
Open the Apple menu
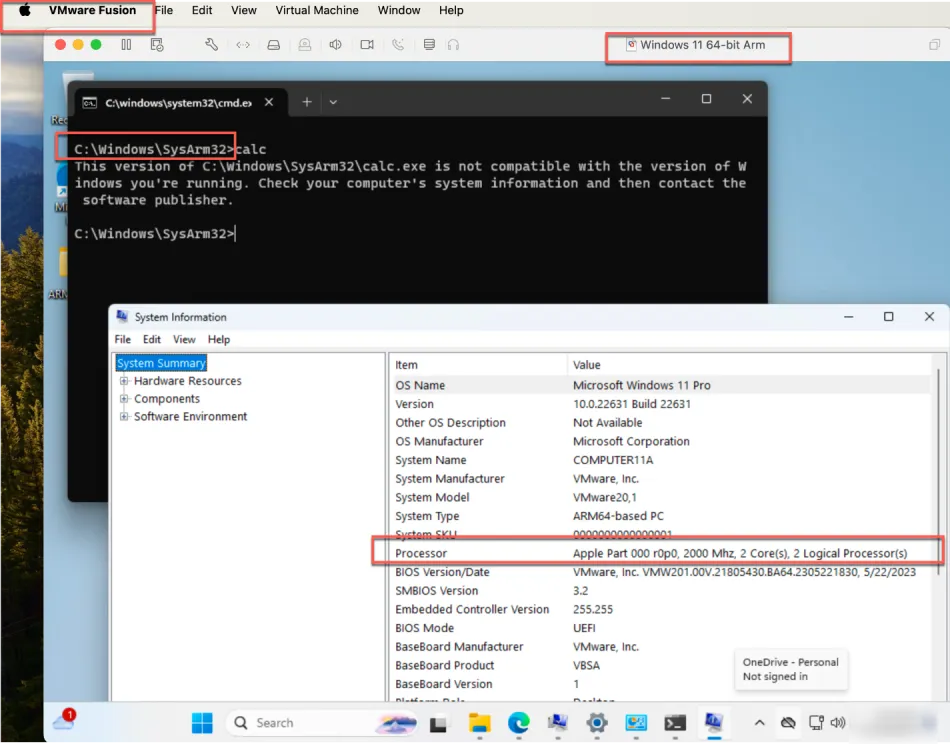pyautogui.click(x=25, y=10)
